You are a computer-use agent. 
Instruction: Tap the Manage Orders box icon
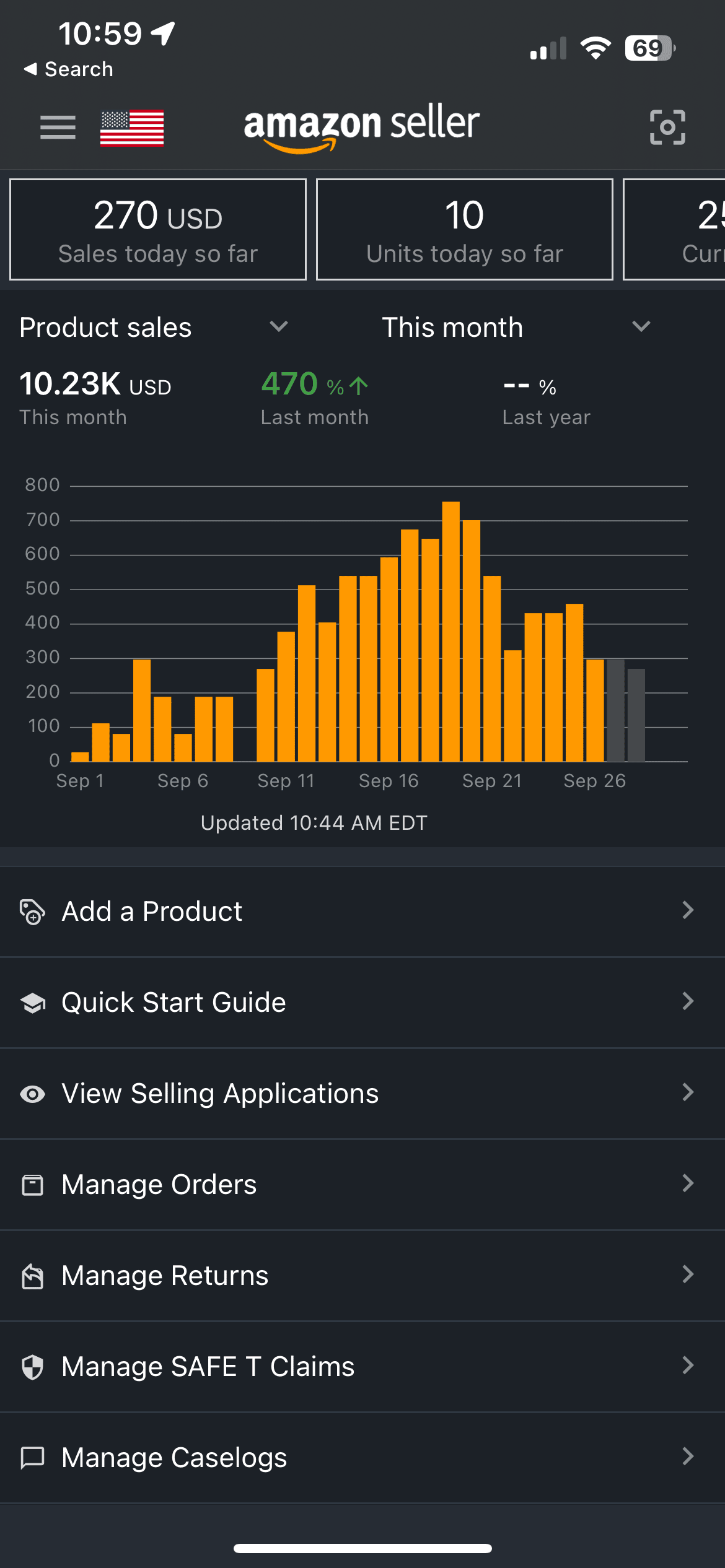tap(32, 1185)
